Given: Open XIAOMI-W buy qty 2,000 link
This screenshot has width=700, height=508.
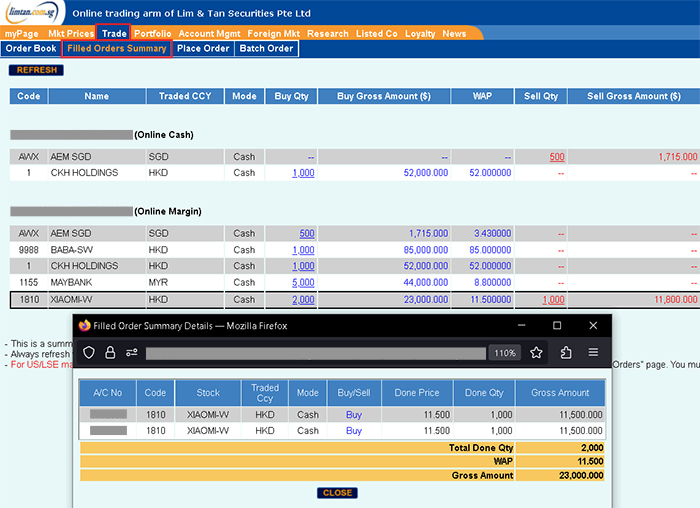Looking at the screenshot, I should coord(303,300).
